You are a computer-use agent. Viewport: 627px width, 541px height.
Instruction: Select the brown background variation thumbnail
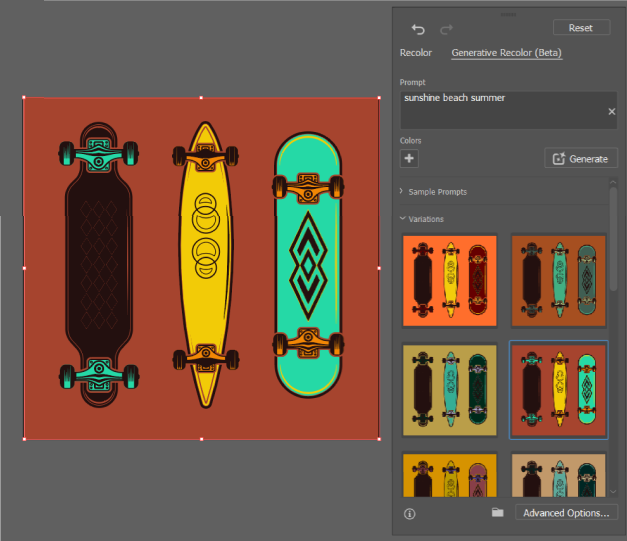coord(558,280)
